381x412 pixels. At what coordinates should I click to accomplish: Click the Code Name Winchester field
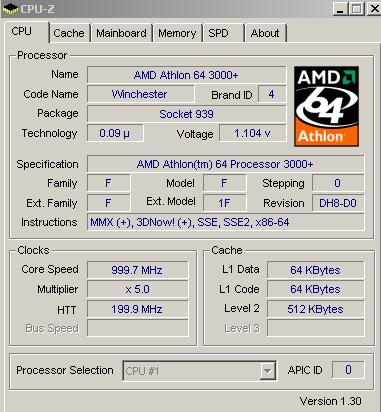pyautogui.click(x=140, y=94)
